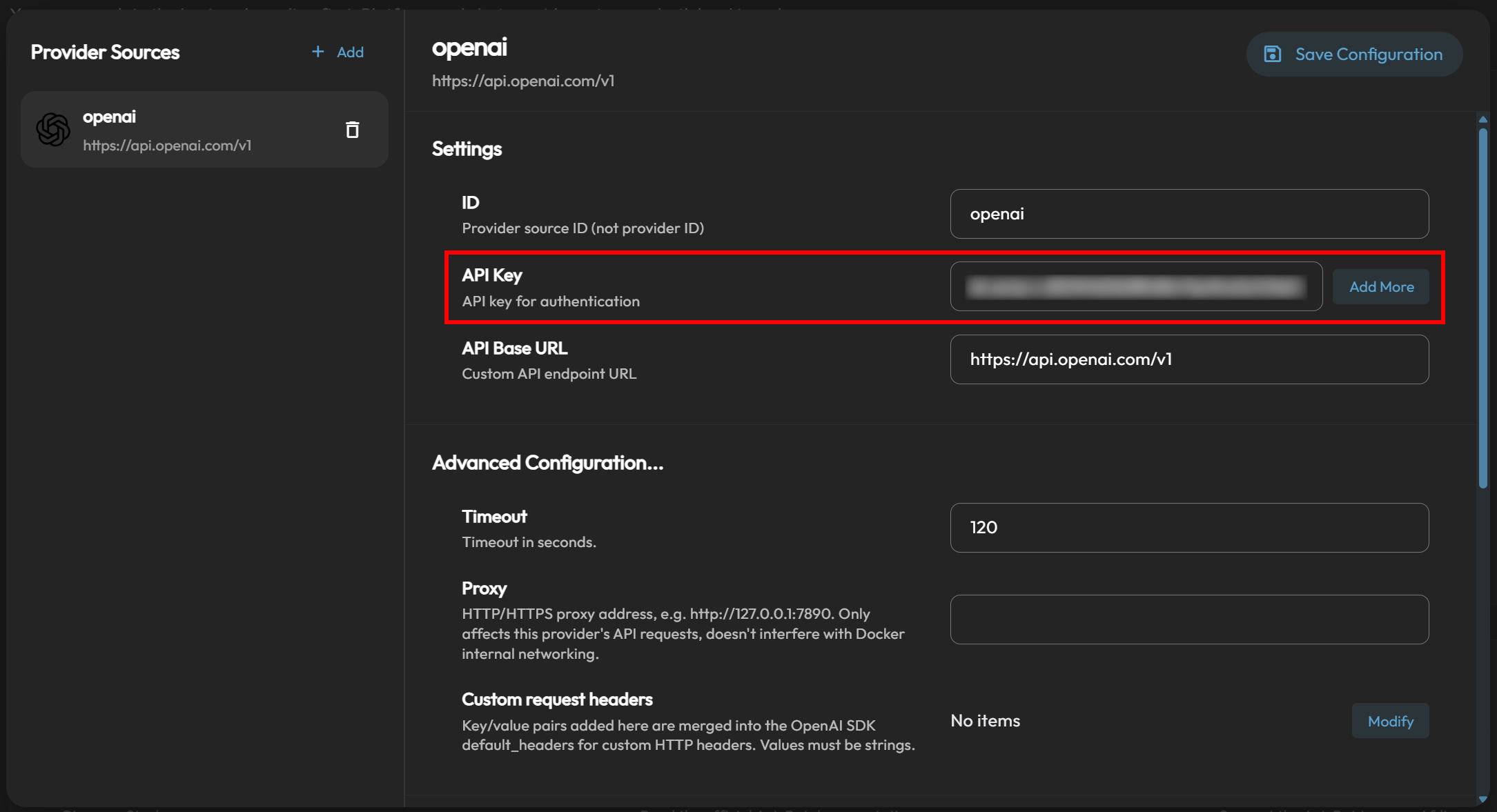Click the floppy disk icon on Save Configuration
The height and width of the screenshot is (812, 1497).
(1272, 54)
